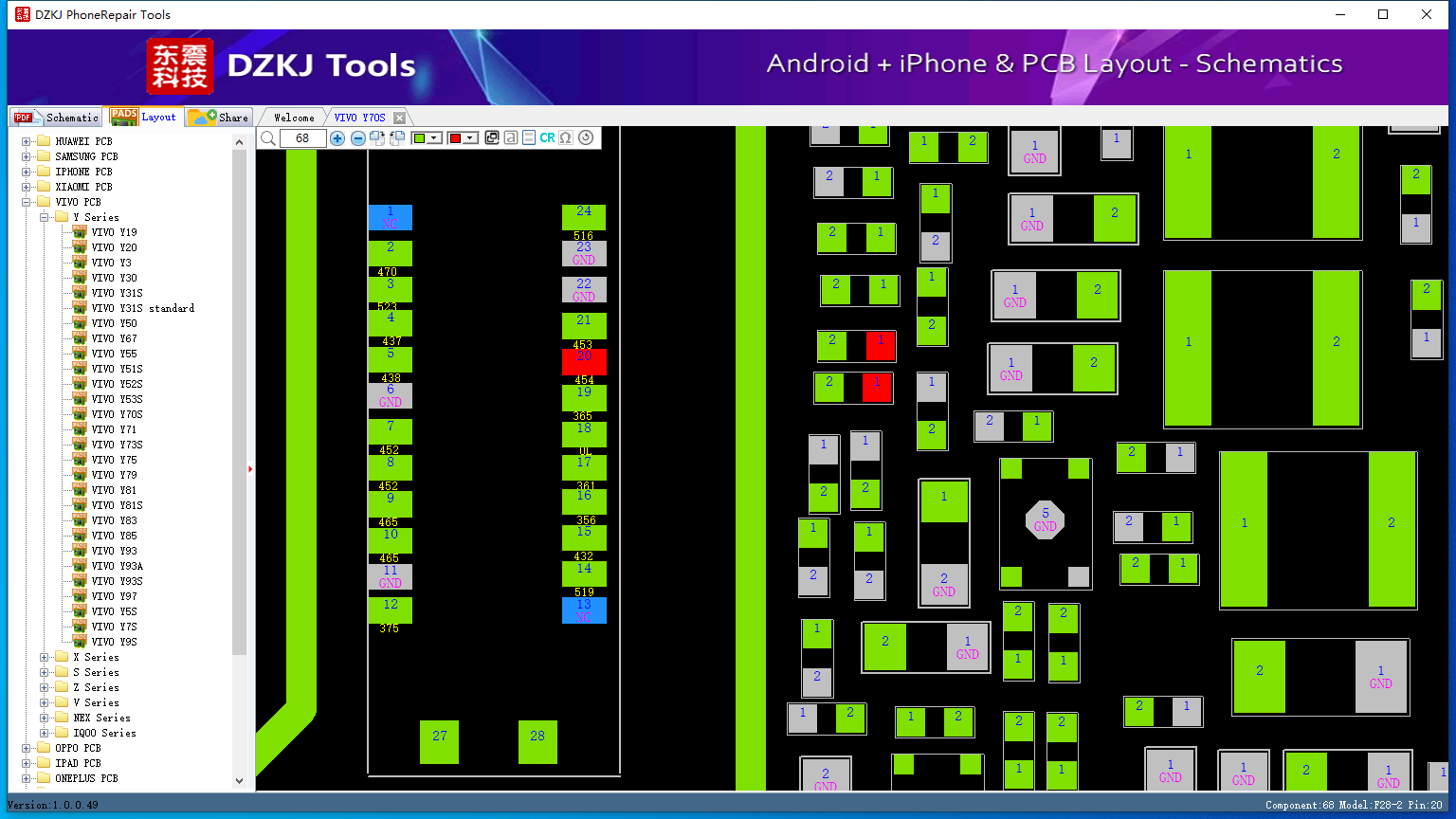Image resolution: width=1456 pixels, height=819 pixels.
Task: Click the blue NC pad of pin 13
Action: (584, 610)
